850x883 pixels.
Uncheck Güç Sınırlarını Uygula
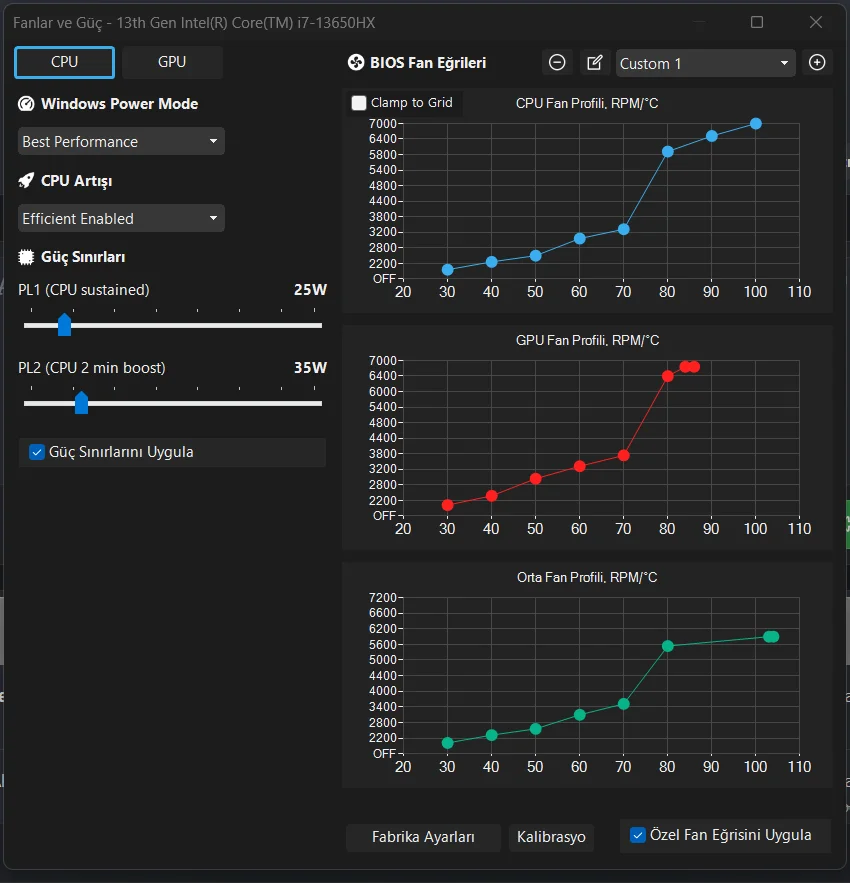coord(37,452)
